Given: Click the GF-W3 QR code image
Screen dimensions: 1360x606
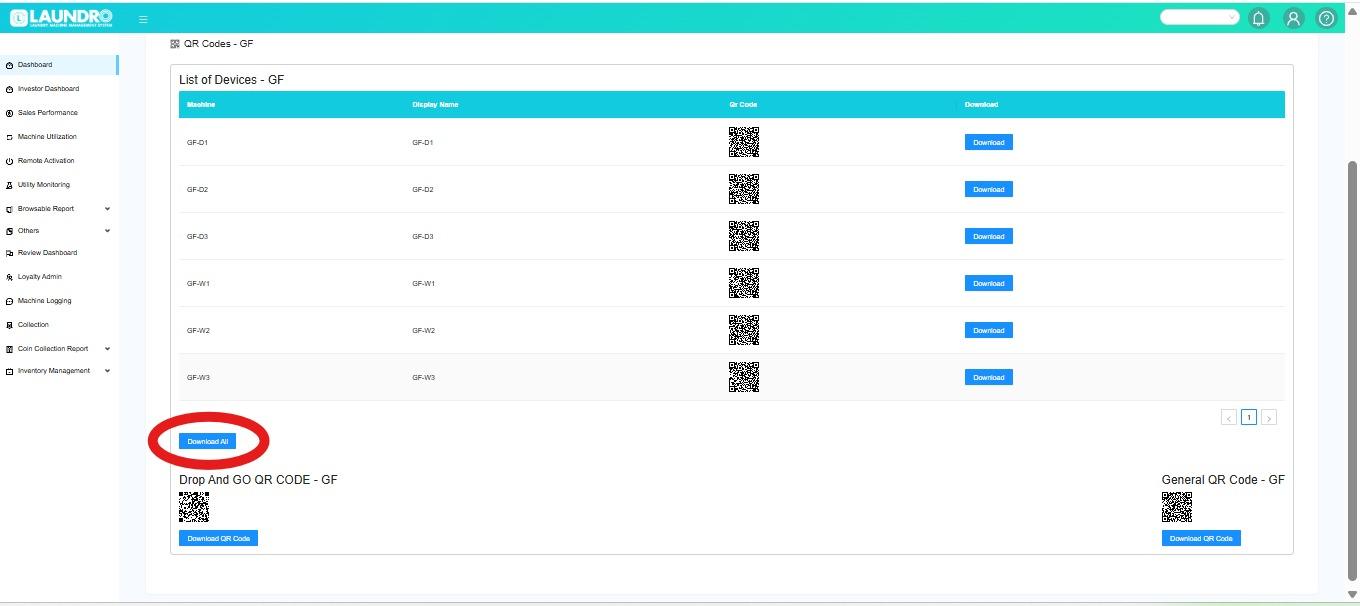Looking at the screenshot, I should coord(744,377).
